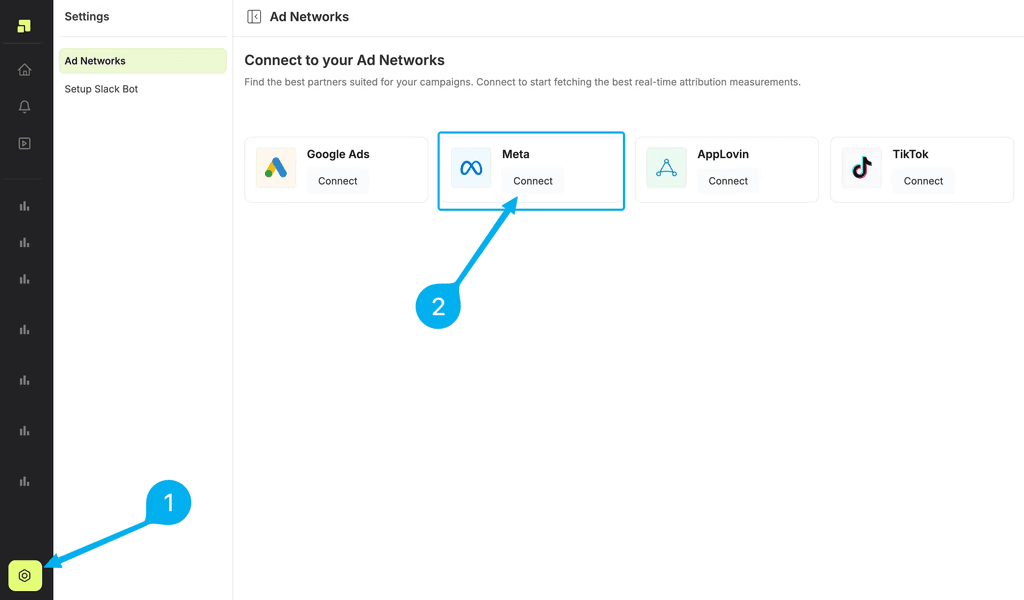Connect the Google Ads network
The width and height of the screenshot is (1024, 600).
point(338,181)
